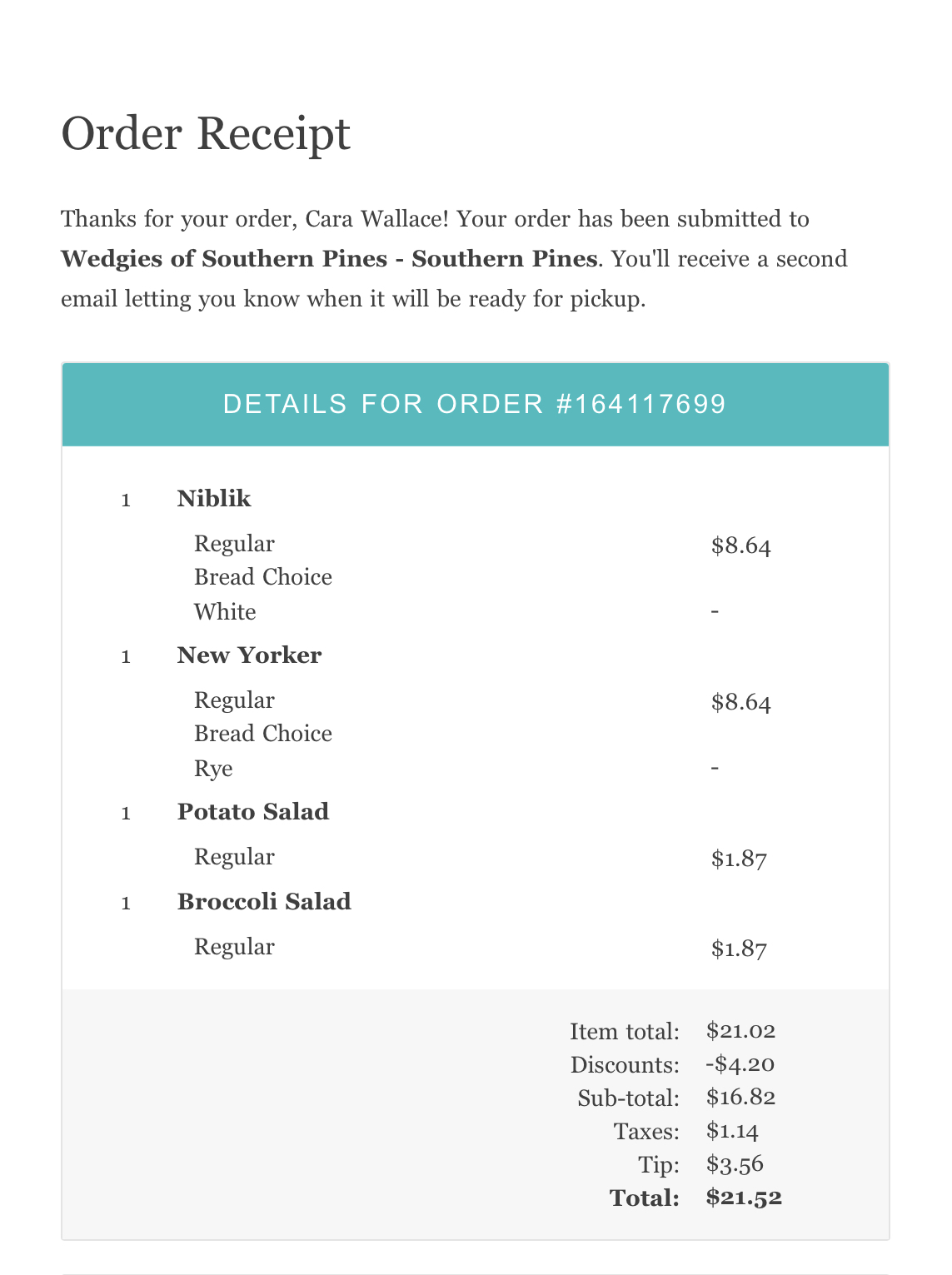Click the Discounts amount -$4.20

coord(740,1064)
